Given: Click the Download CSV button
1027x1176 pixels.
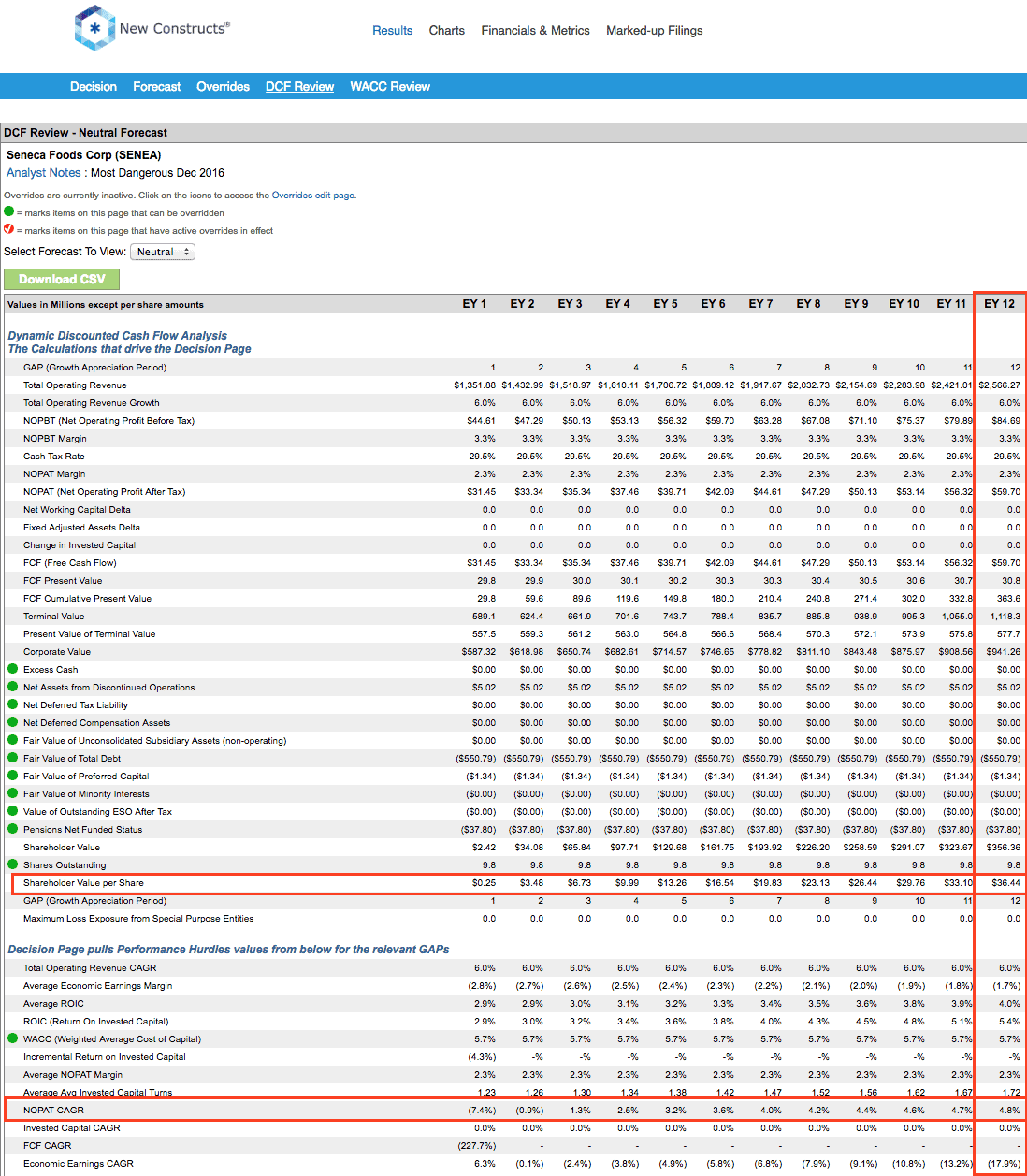Looking at the screenshot, I should pyautogui.click(x=62, y=279).
